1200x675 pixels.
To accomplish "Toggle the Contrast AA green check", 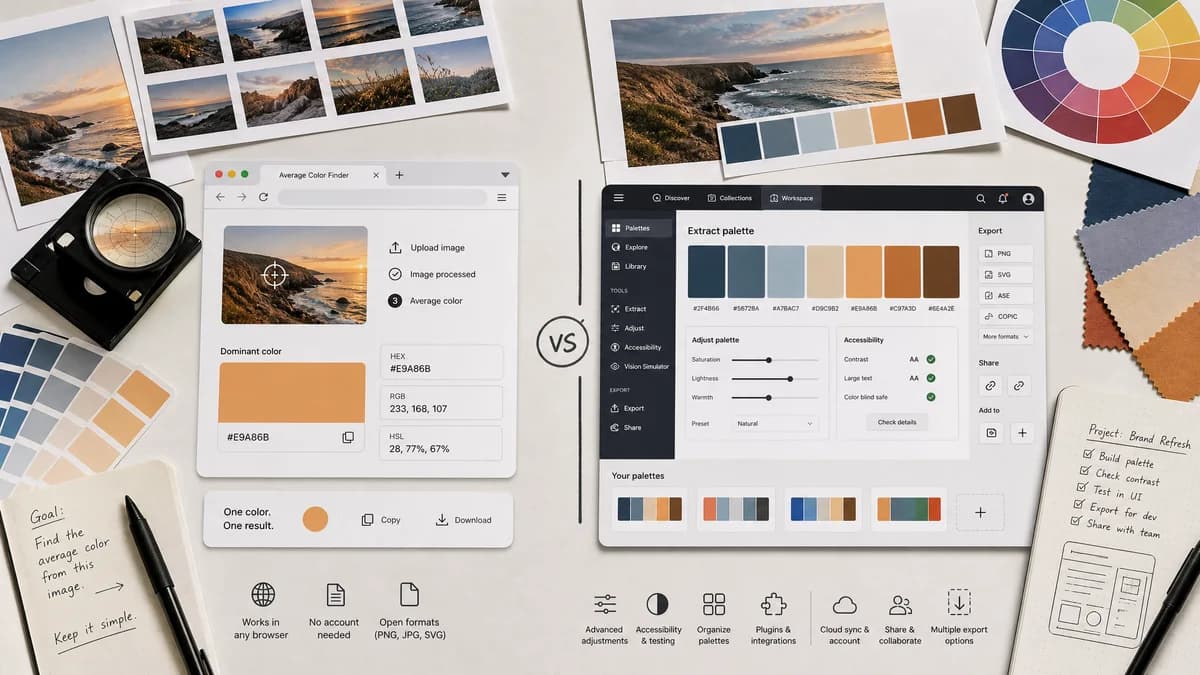I will (930, 358).
